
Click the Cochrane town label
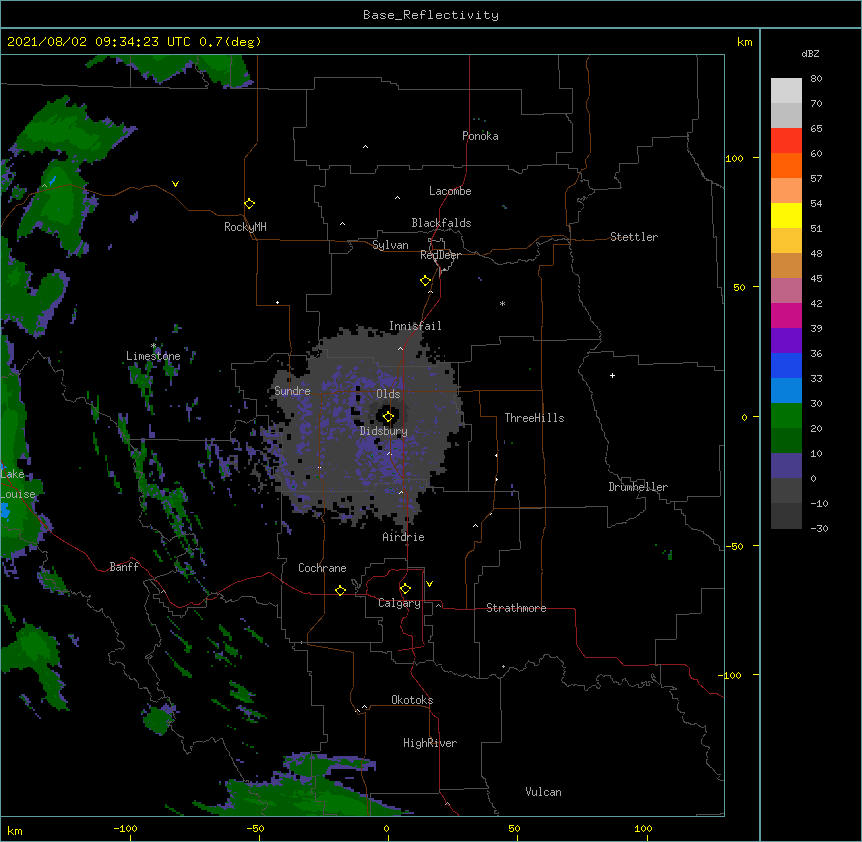[322, 568]
